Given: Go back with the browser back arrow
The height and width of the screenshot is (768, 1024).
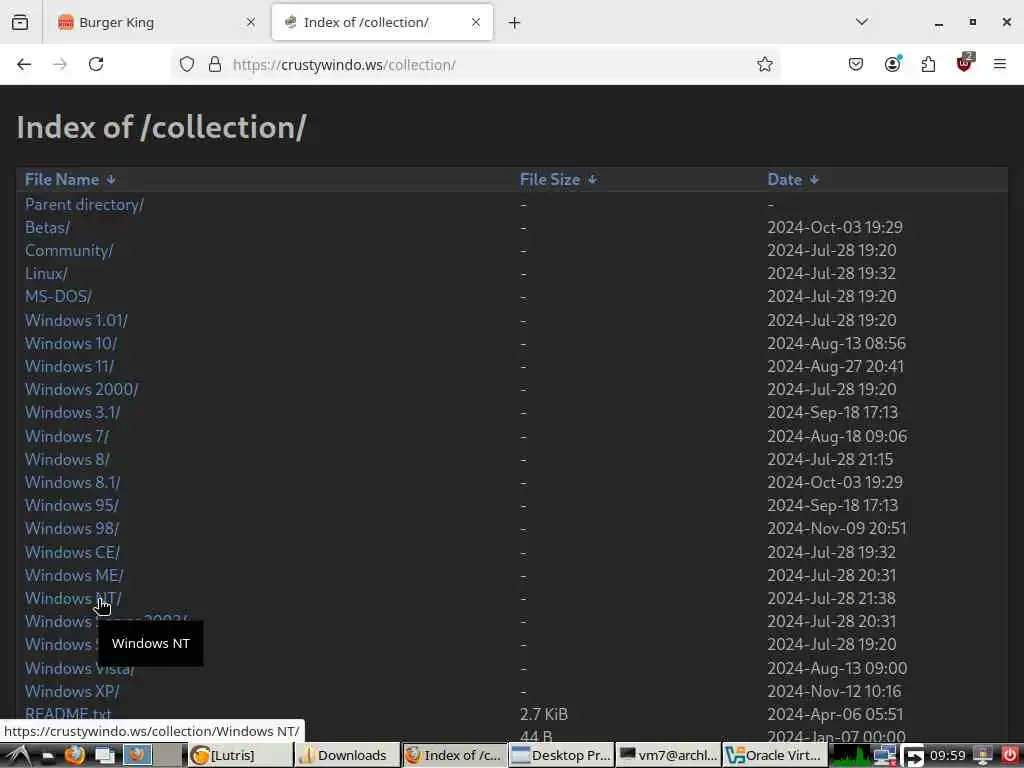Looking at the screenshot, I should click(24, 64).
